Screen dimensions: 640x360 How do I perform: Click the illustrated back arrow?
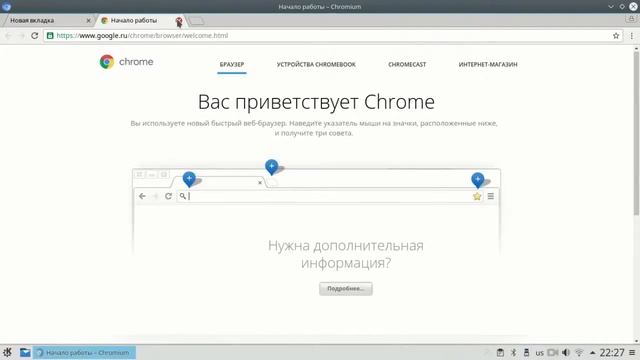[142, 196]
